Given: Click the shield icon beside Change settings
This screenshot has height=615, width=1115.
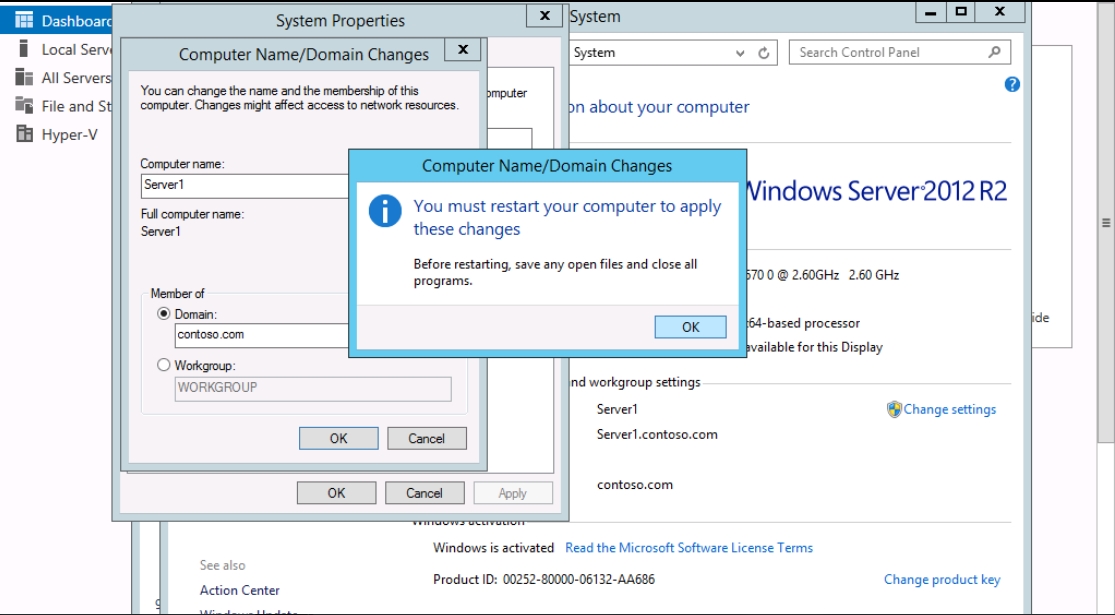Looking at the screenshot, I should [x=895, y=410].
